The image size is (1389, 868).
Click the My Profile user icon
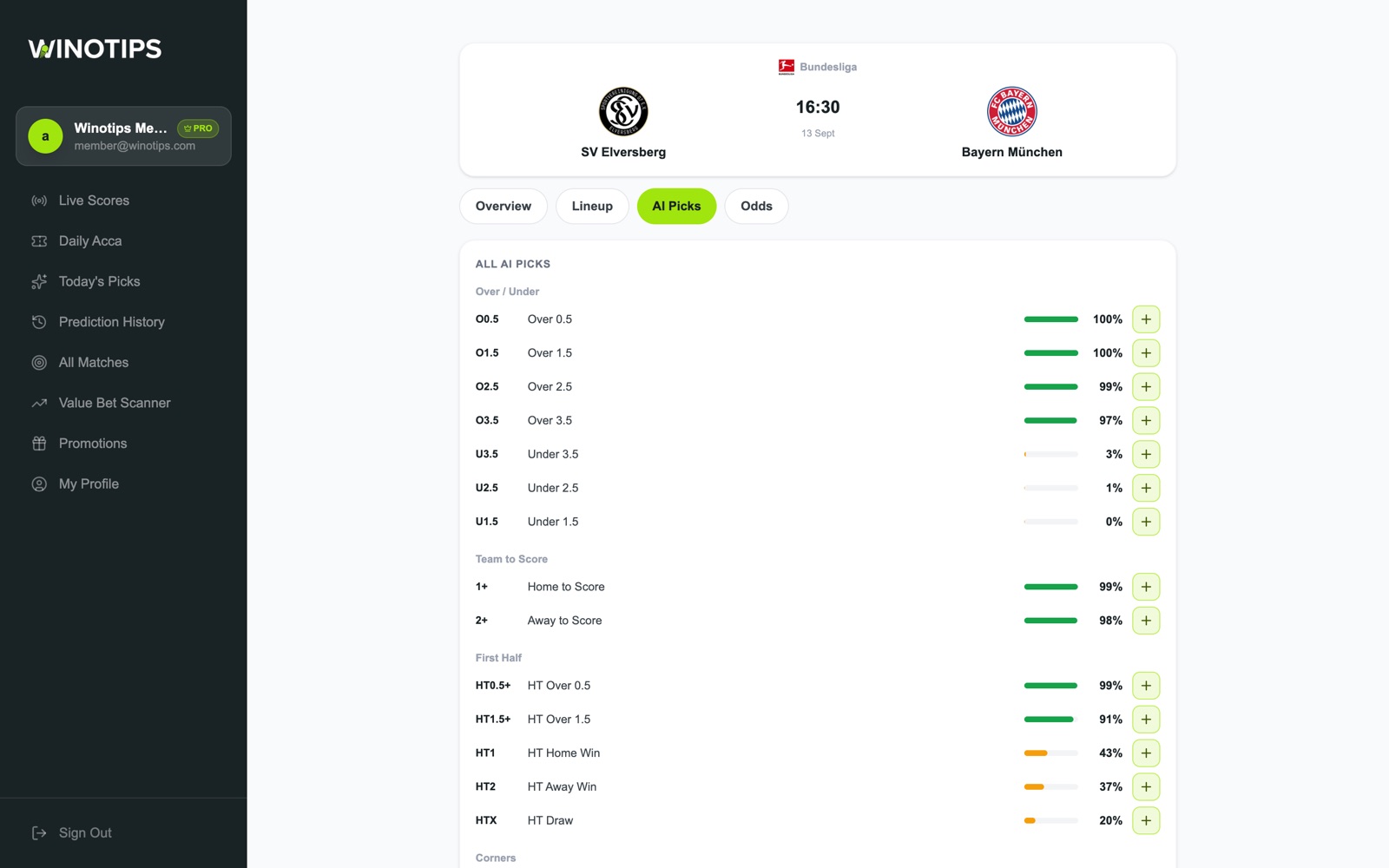39,484
